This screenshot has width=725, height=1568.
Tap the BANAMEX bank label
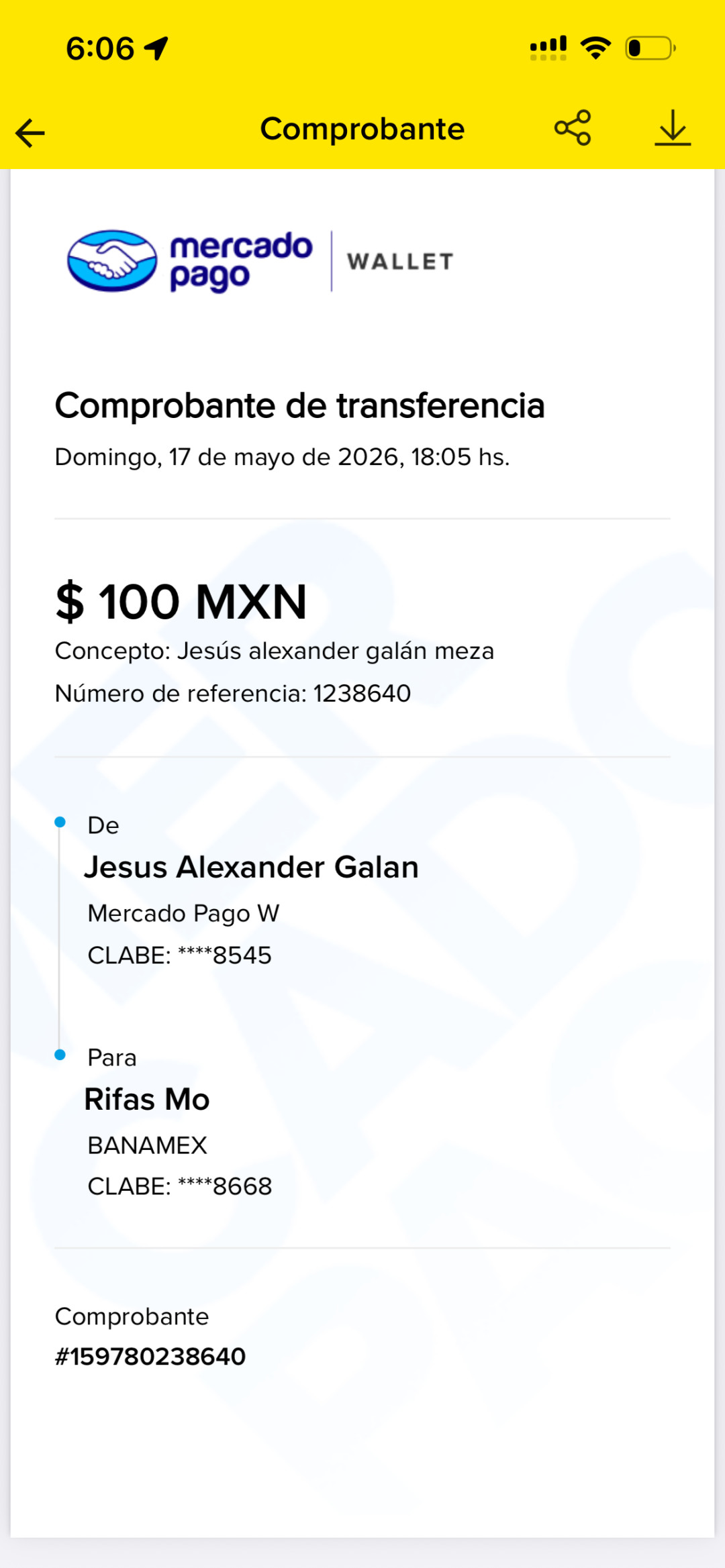point(148,1145)
